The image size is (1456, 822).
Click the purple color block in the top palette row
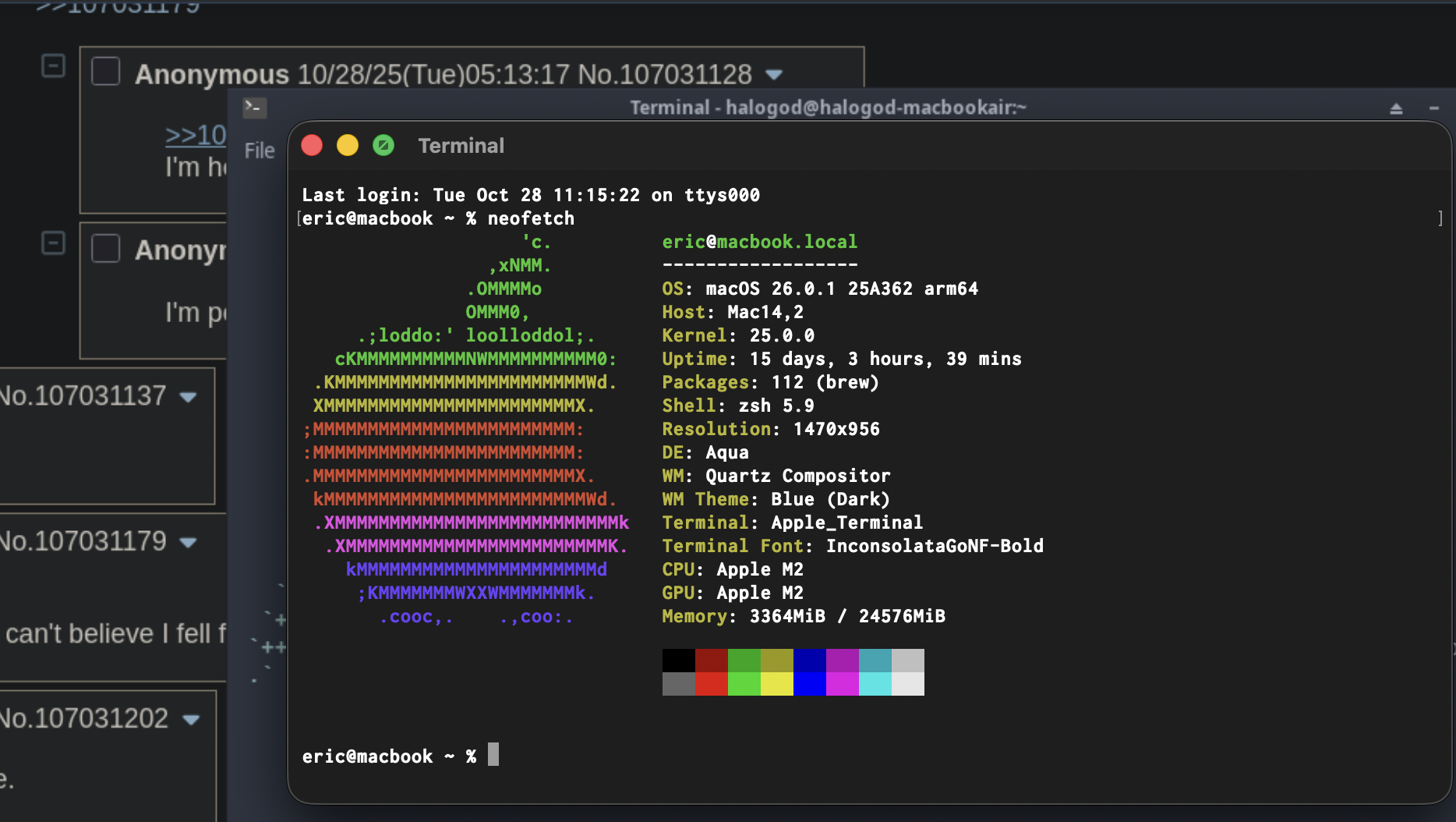(843, 660)
